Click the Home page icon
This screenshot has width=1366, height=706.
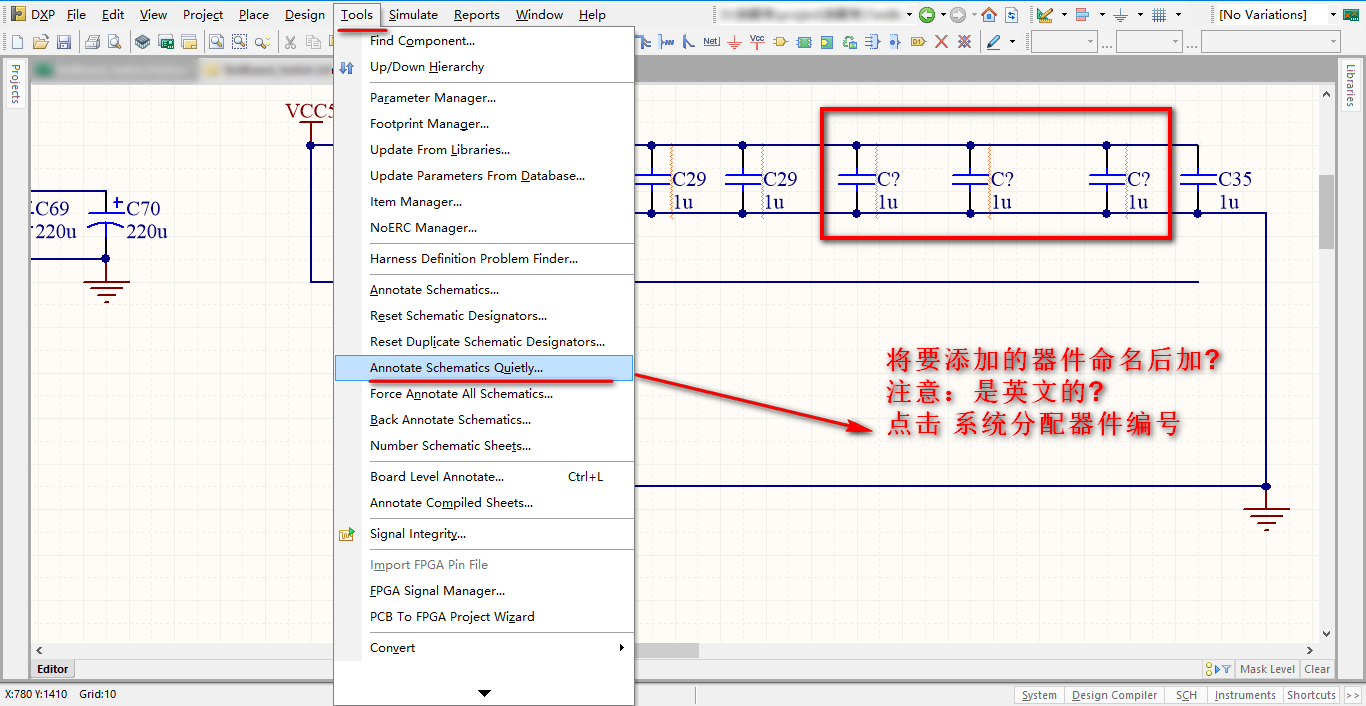click(989, 15)
